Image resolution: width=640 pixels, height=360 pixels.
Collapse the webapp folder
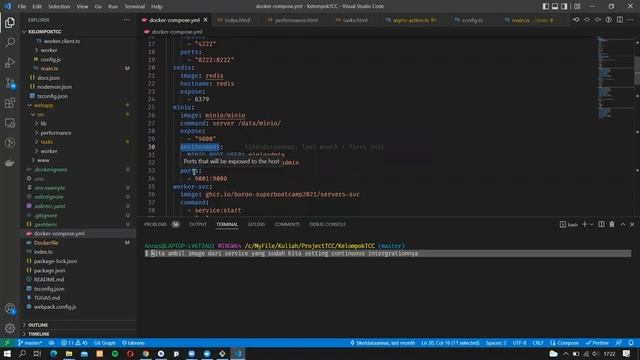[x=43, y=105]
